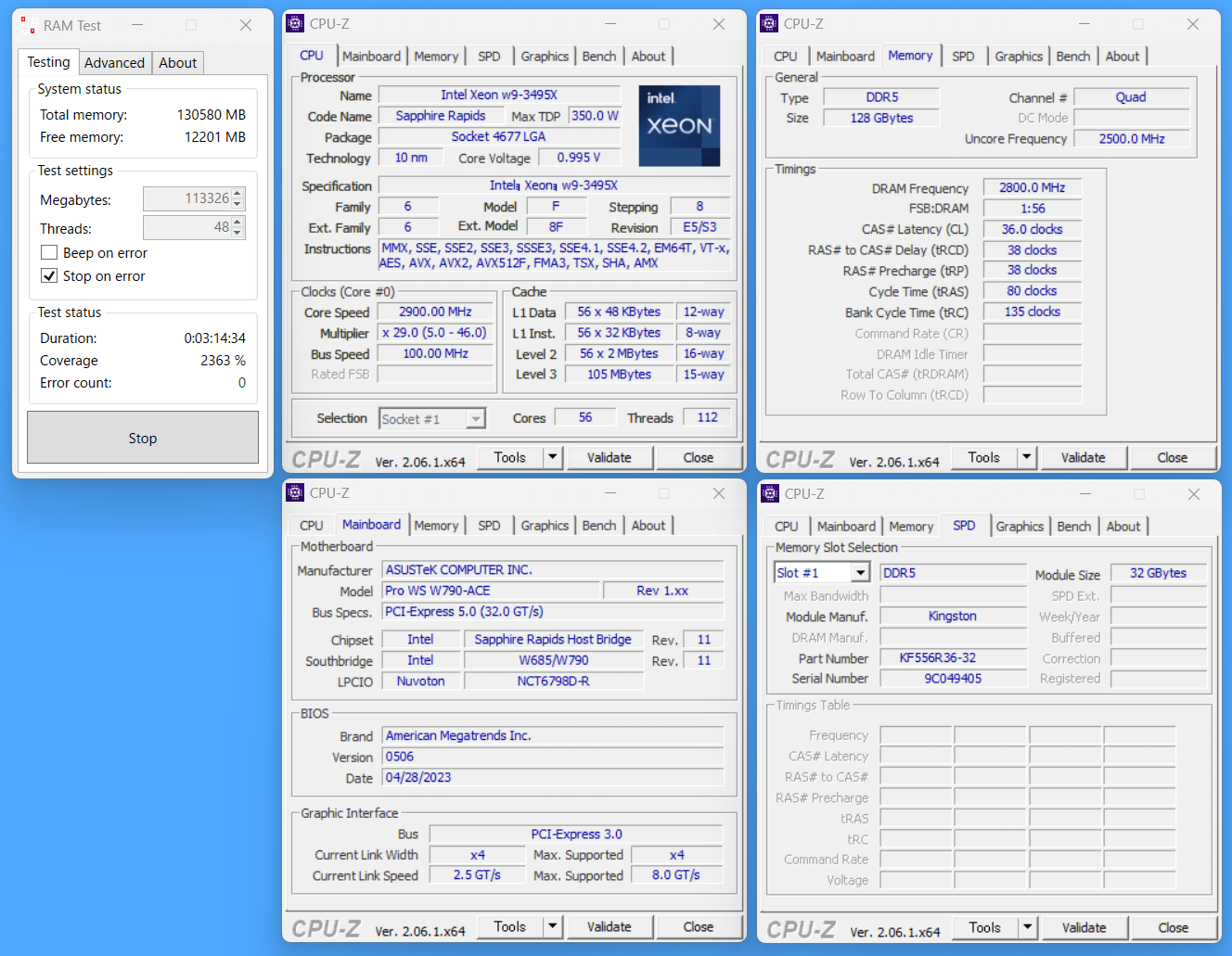Click the 135 clocks Bank Cycle Time value
The image size is (1232, 956).
point(1033,312)
